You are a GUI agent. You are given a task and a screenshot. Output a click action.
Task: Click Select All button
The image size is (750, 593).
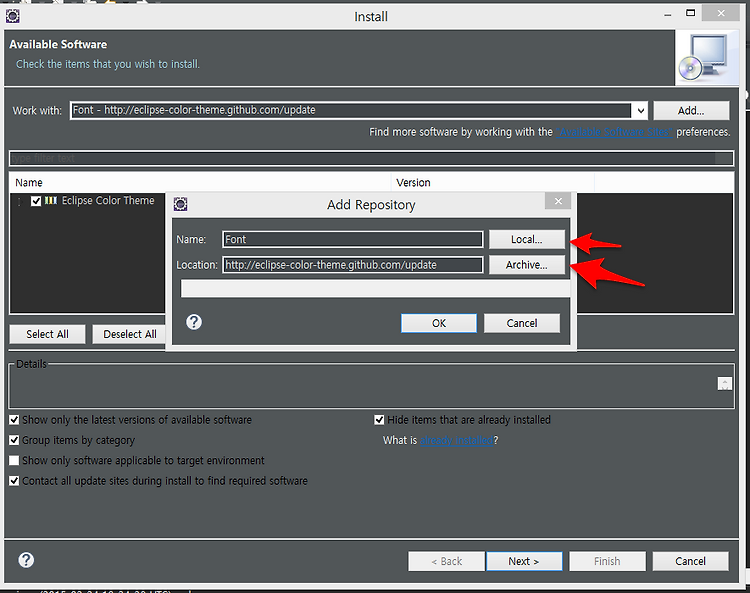[x=47, y=334]
